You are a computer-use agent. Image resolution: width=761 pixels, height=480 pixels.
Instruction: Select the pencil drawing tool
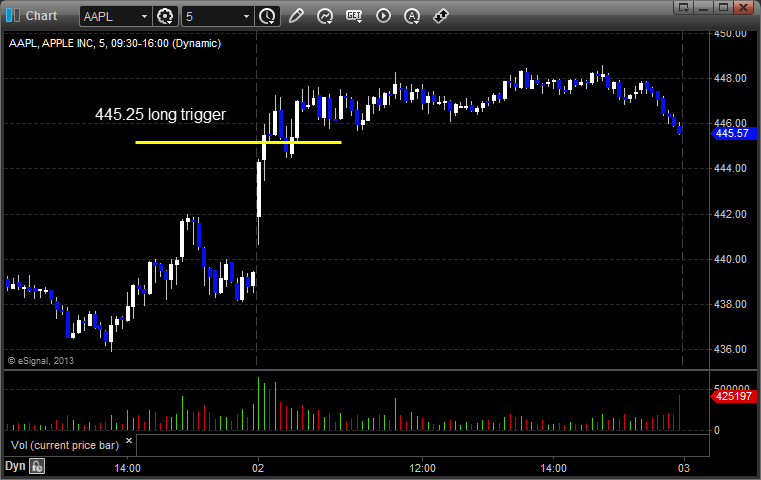pyautogui.click(x=296, y=16)
